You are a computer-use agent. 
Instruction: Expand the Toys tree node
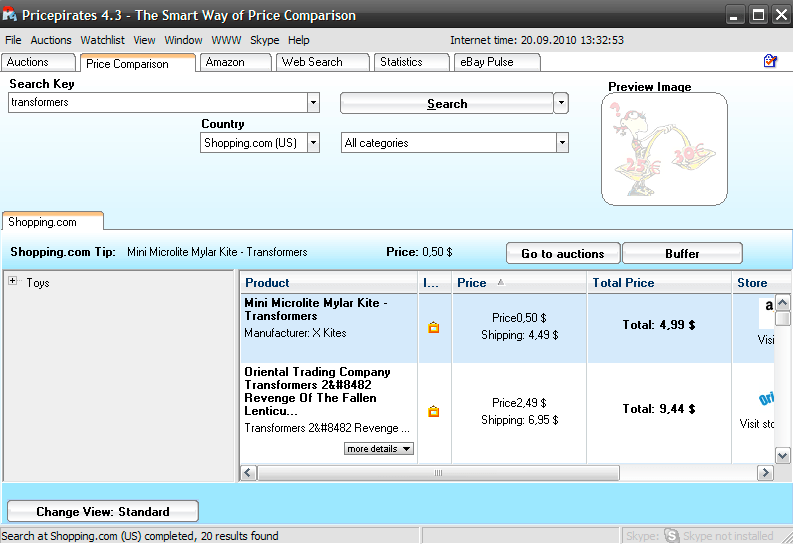pyautogui.click(x=13, y=281)
